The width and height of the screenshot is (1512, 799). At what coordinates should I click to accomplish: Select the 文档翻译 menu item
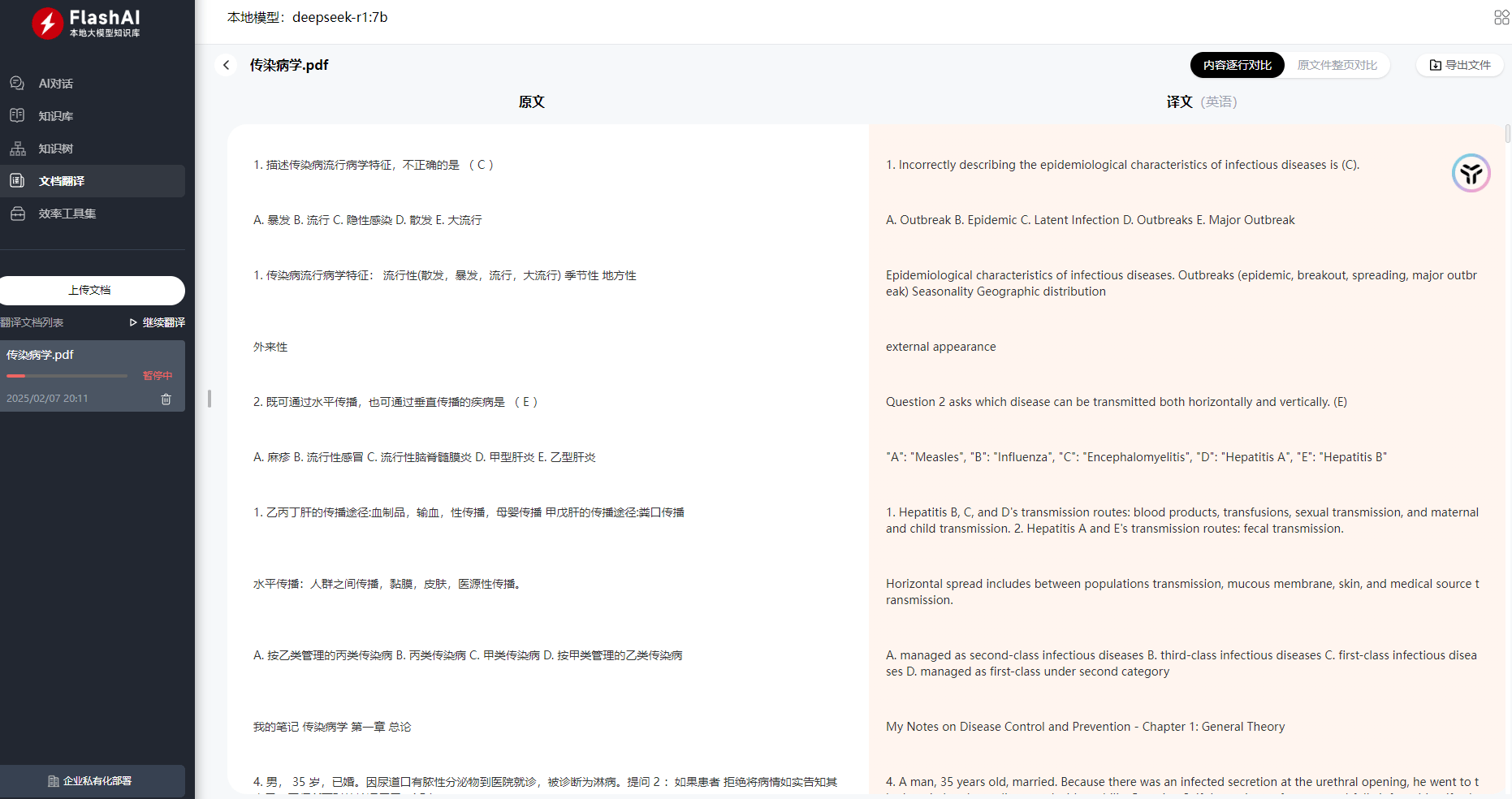click(x=61, y=180)
